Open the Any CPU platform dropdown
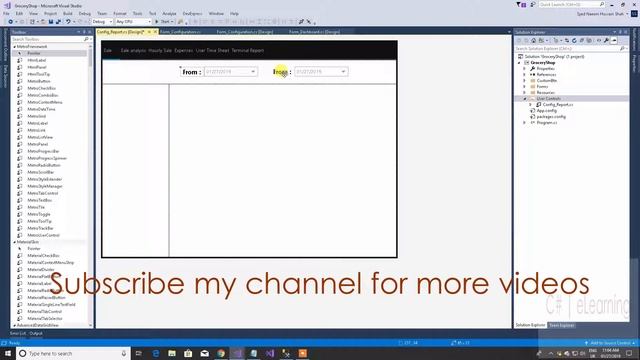 (133, 22)
